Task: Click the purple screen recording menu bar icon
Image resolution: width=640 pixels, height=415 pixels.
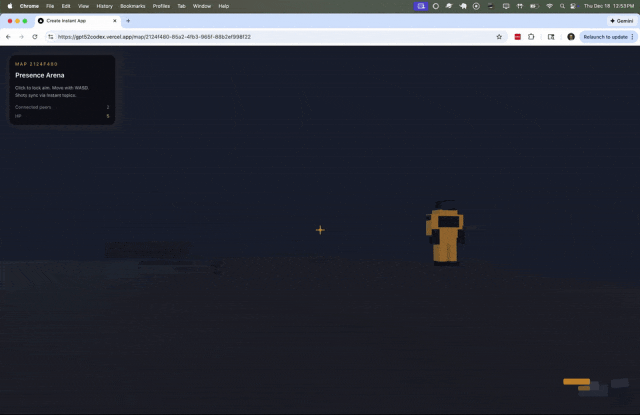Action: click(x=421, y=6)
